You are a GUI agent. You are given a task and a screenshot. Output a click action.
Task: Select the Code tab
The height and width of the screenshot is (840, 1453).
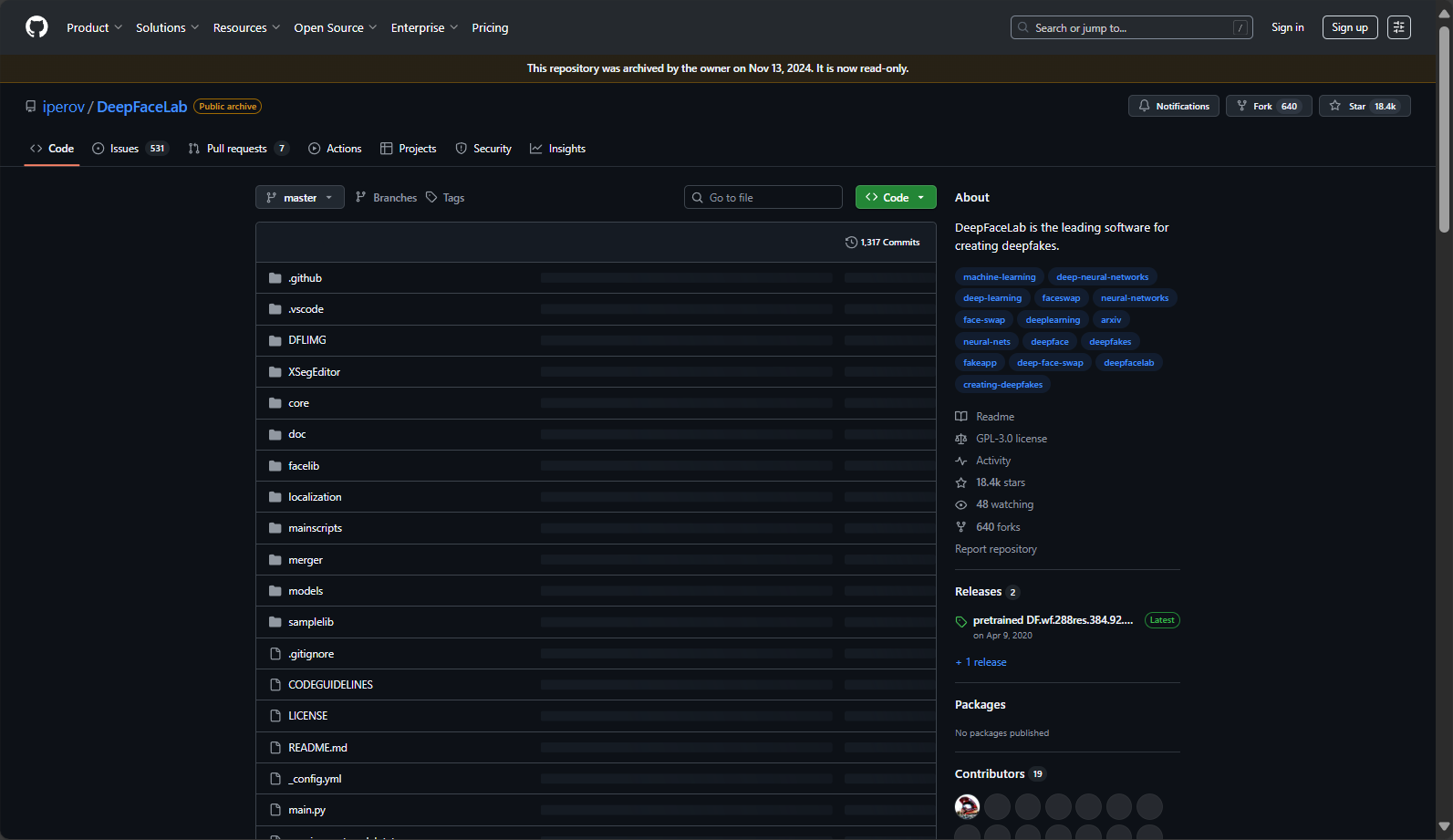(x=52, y=149)
